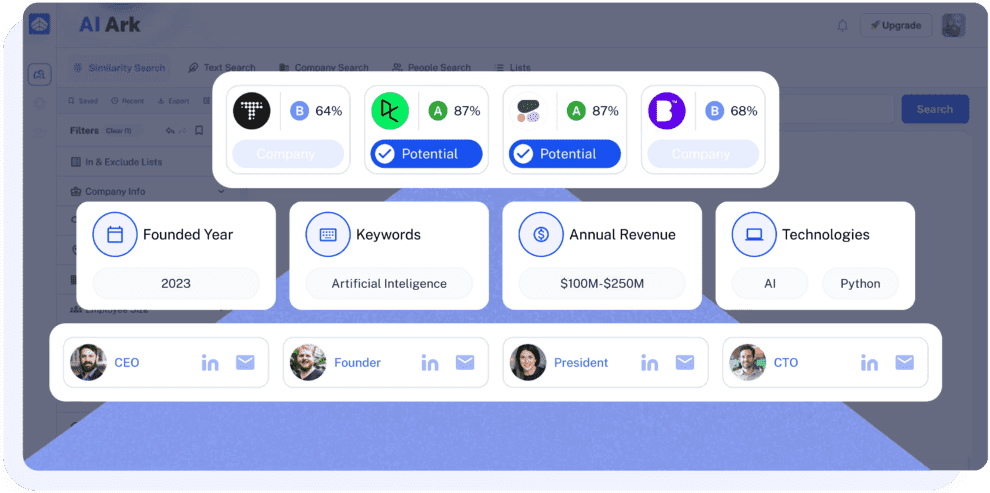Switch to the Similarity Search tab
The image size is (990, 493).
pyautogui.click(x=120, y=68)
